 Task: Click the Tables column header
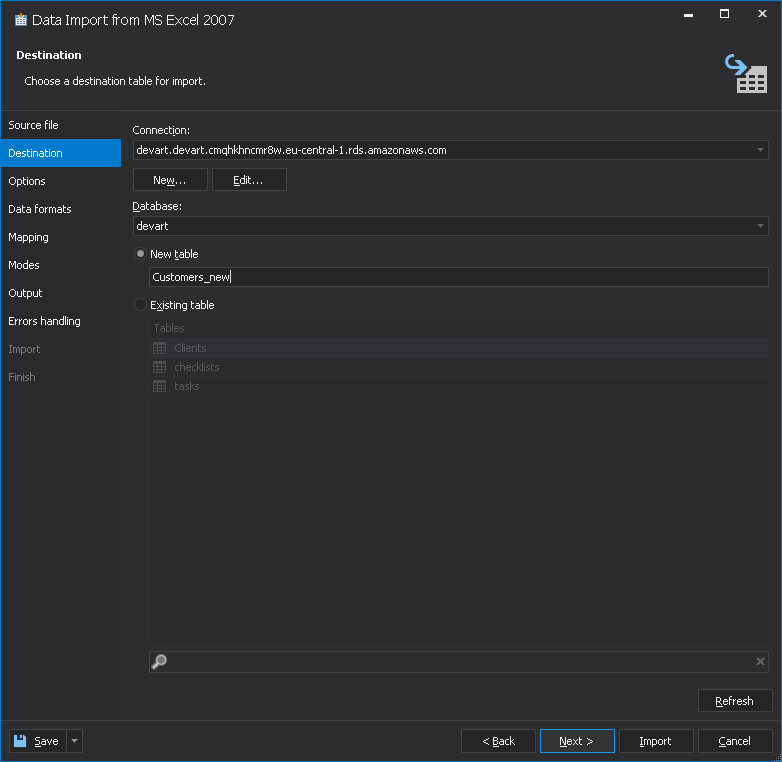click(458, 328)
